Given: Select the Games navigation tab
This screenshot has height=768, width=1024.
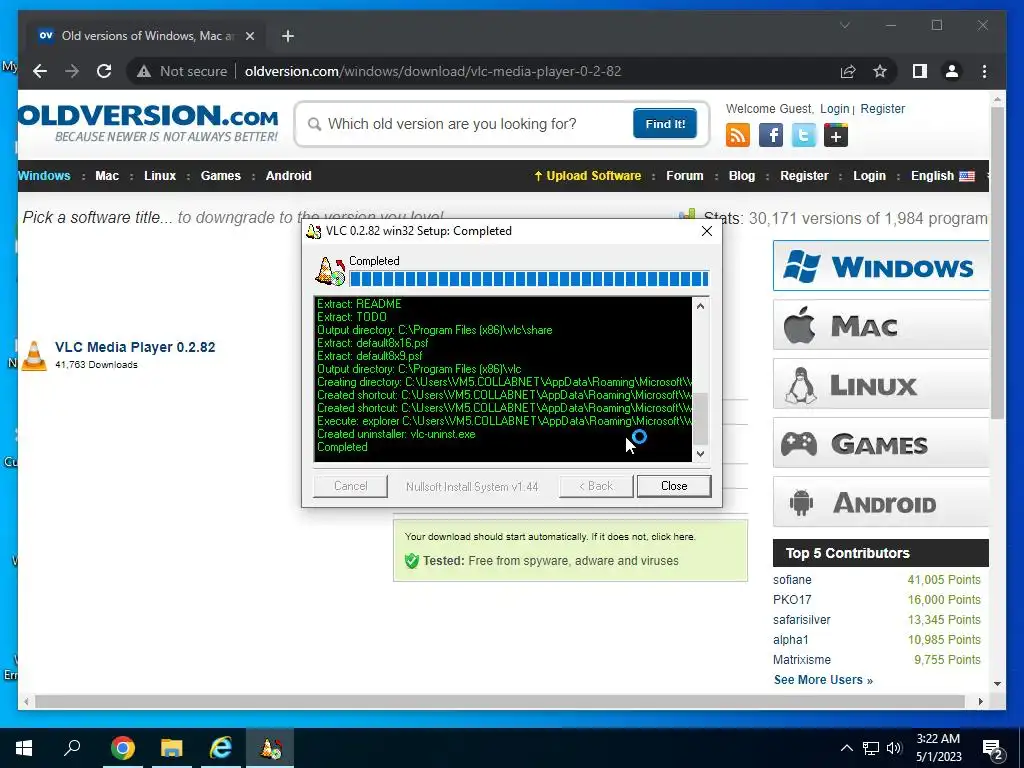Looking at the screenshot, I should tap(221, 176).
